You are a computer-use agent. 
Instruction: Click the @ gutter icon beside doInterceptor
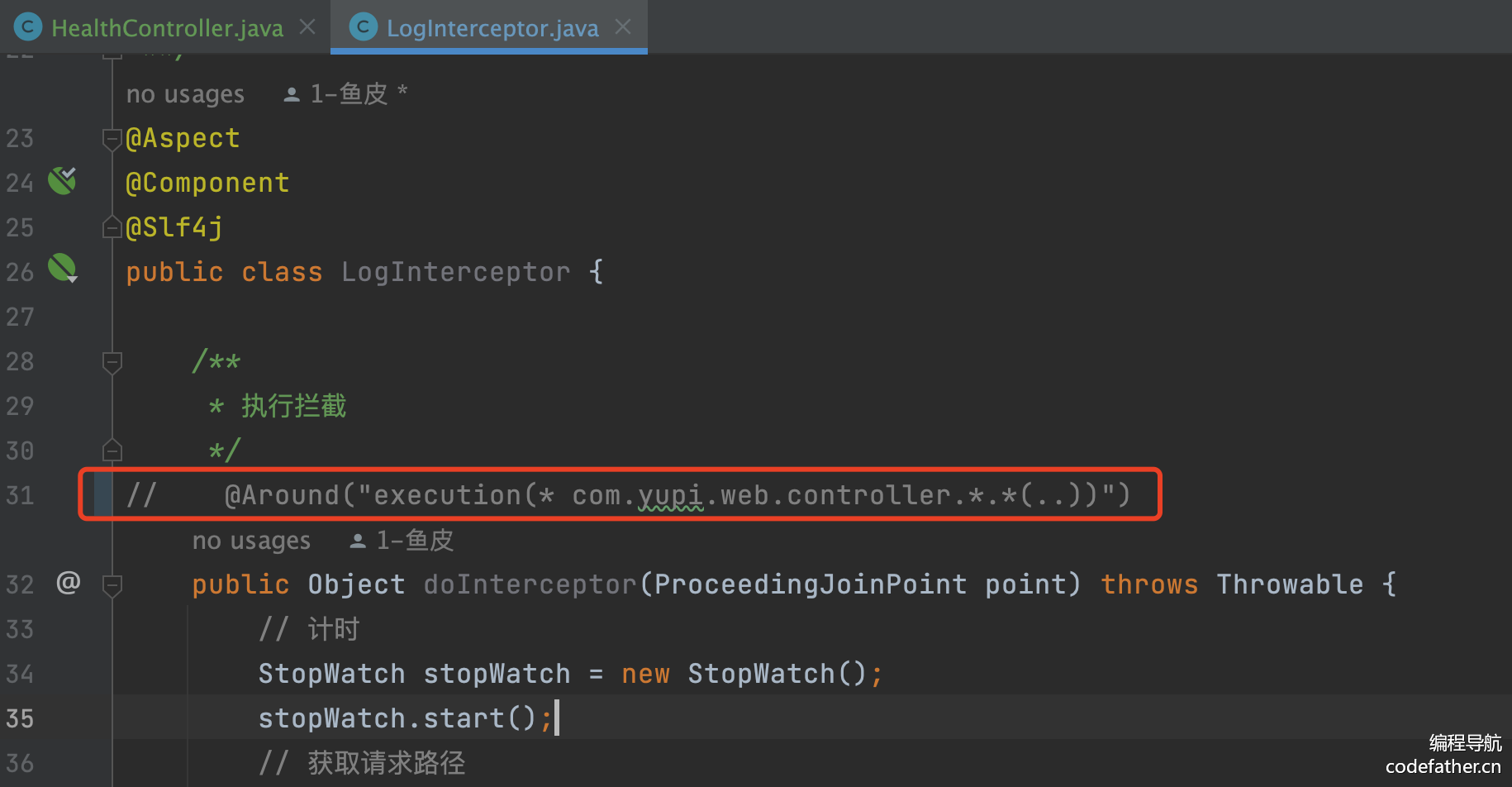[x=68, y=583]
